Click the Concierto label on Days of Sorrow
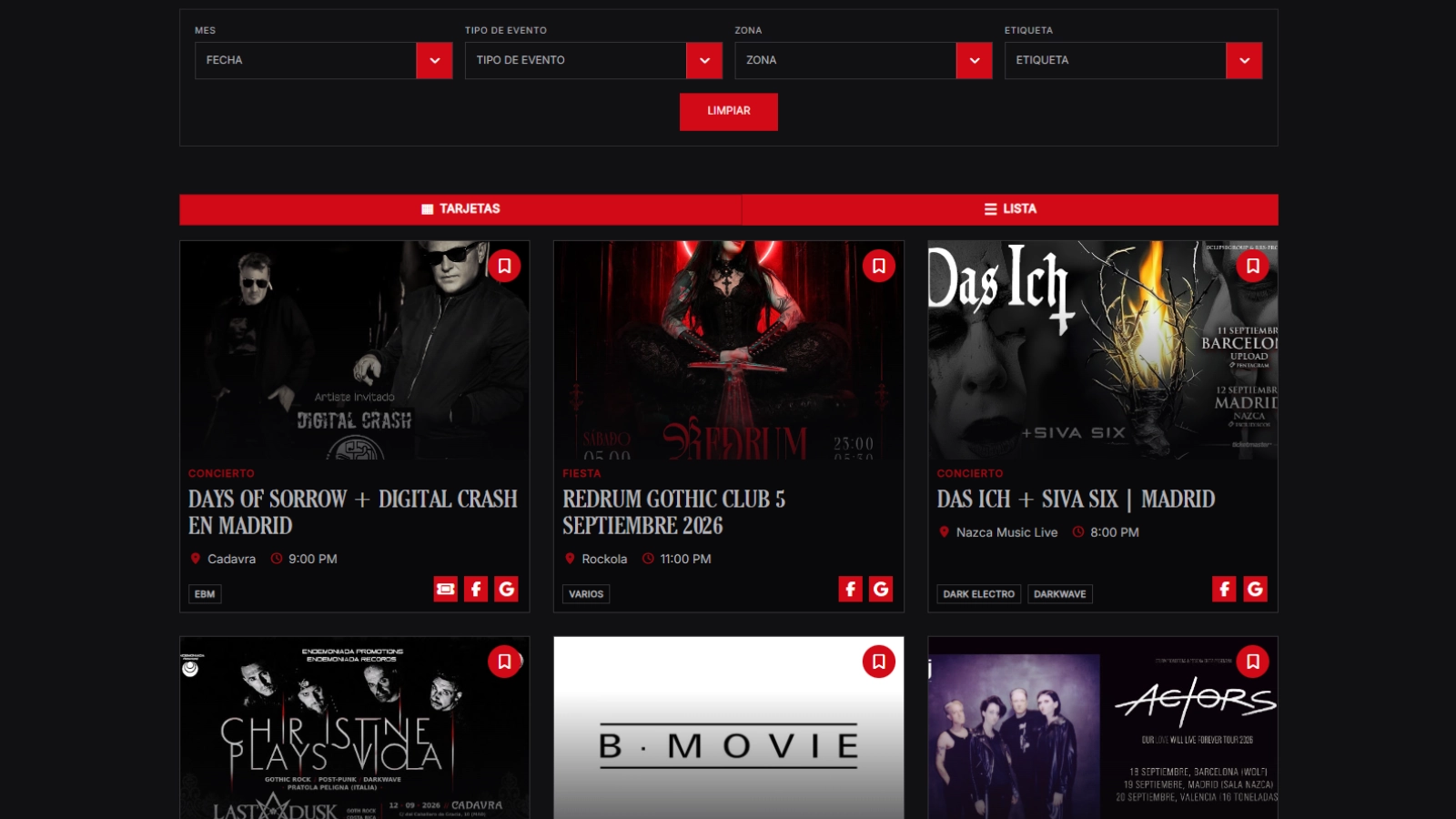Image resolution: width=1456 pixels, height=819 pixels. [221, 473]
